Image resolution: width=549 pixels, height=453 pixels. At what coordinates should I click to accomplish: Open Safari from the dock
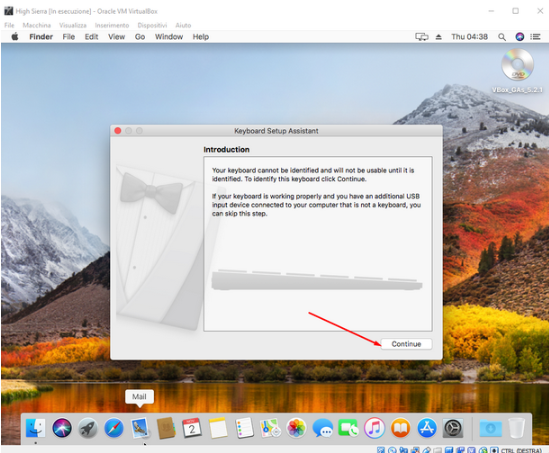(114, 428)
